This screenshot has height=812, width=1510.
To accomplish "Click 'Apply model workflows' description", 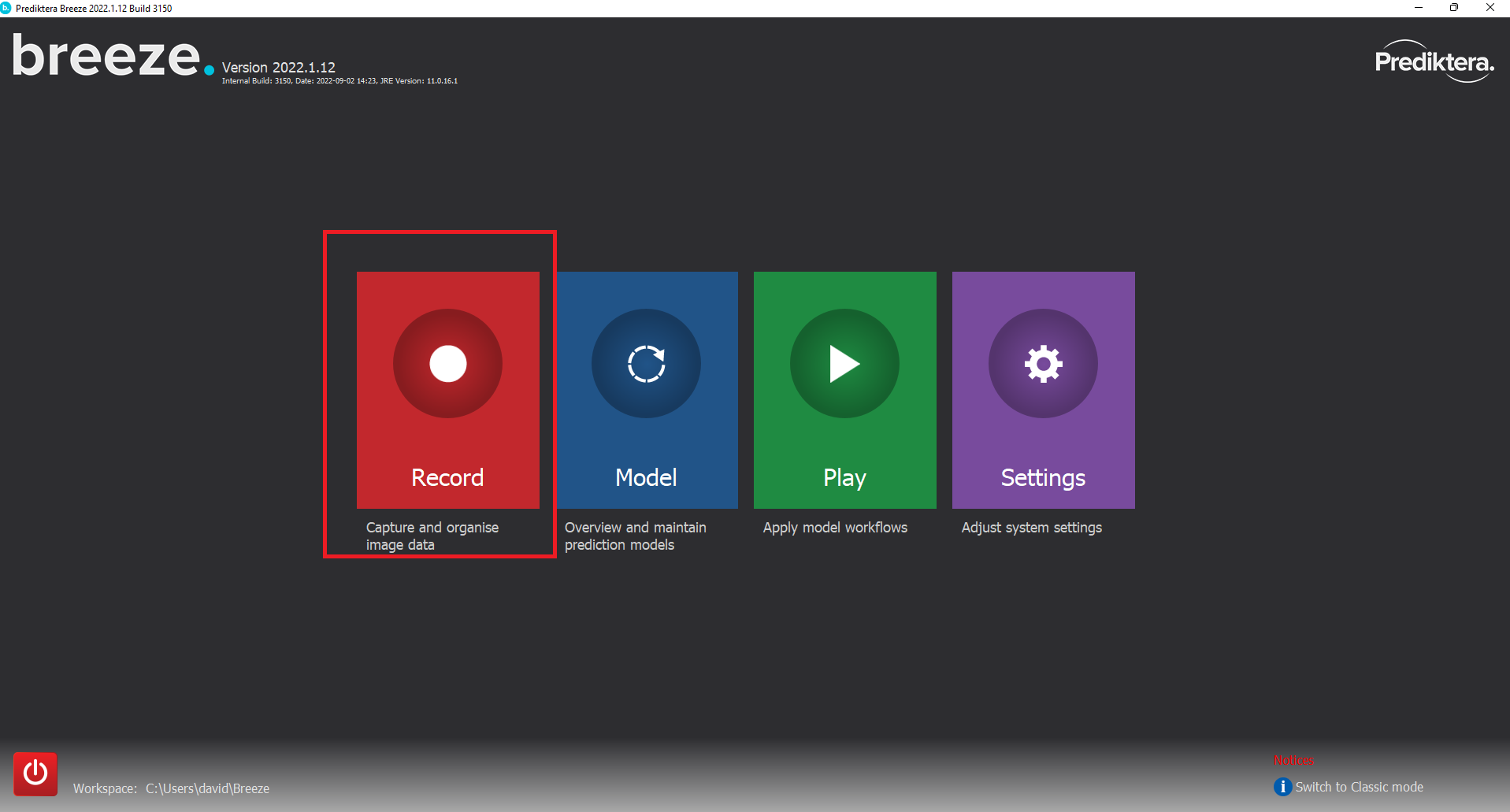I will 835,528.
